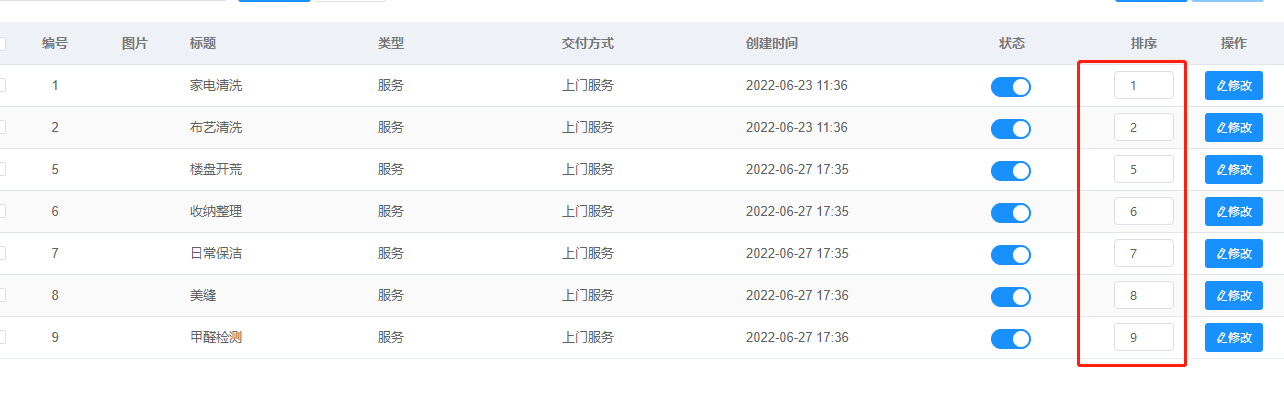
Task: Click the 排序 input for 甲醛检测
Action: [1144, 338]
